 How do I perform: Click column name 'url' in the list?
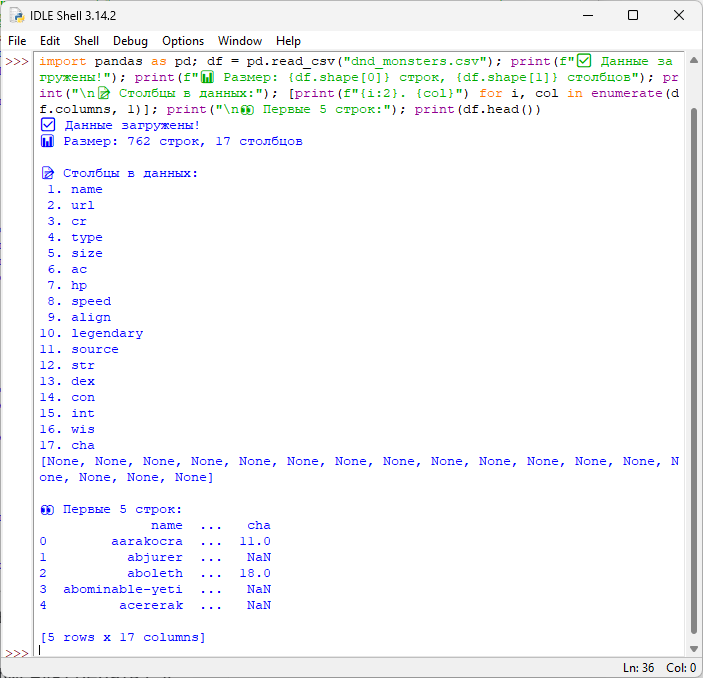[83, 205]
